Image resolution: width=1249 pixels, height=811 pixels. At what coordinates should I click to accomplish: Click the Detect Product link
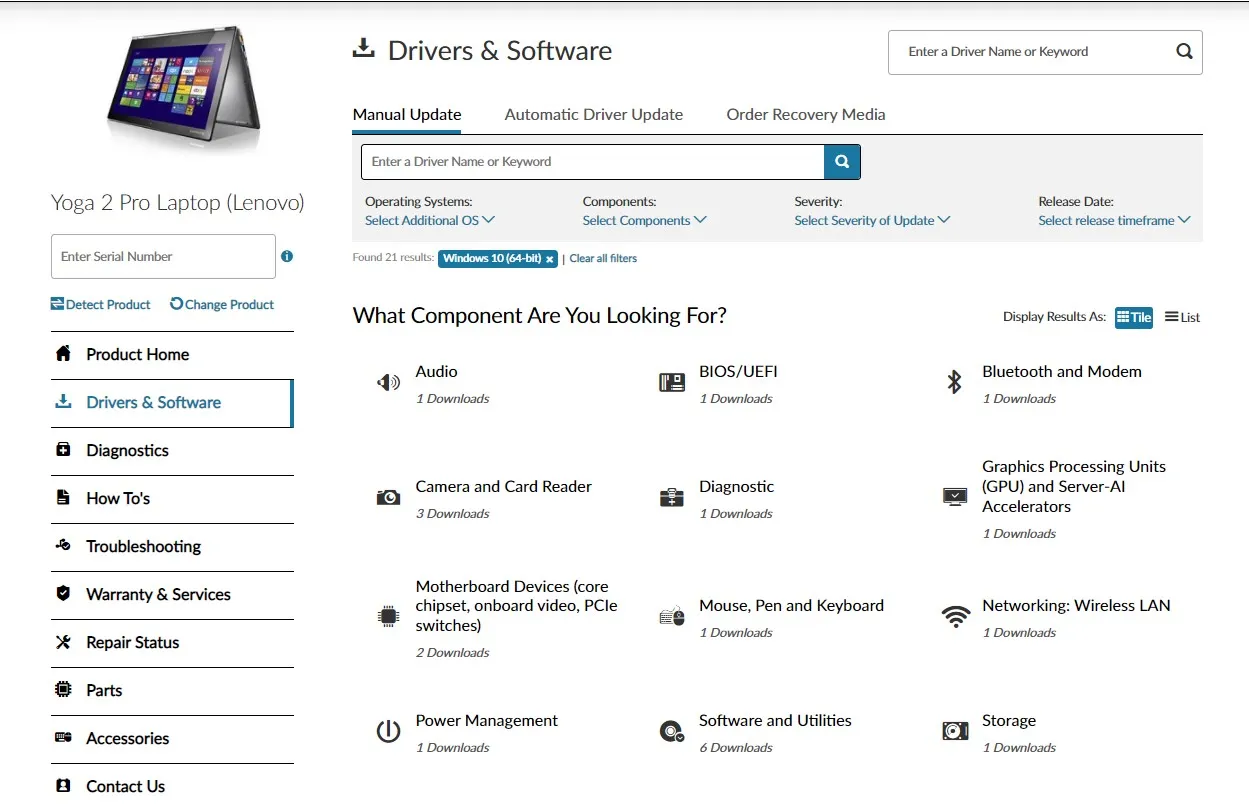click(101, 304)
